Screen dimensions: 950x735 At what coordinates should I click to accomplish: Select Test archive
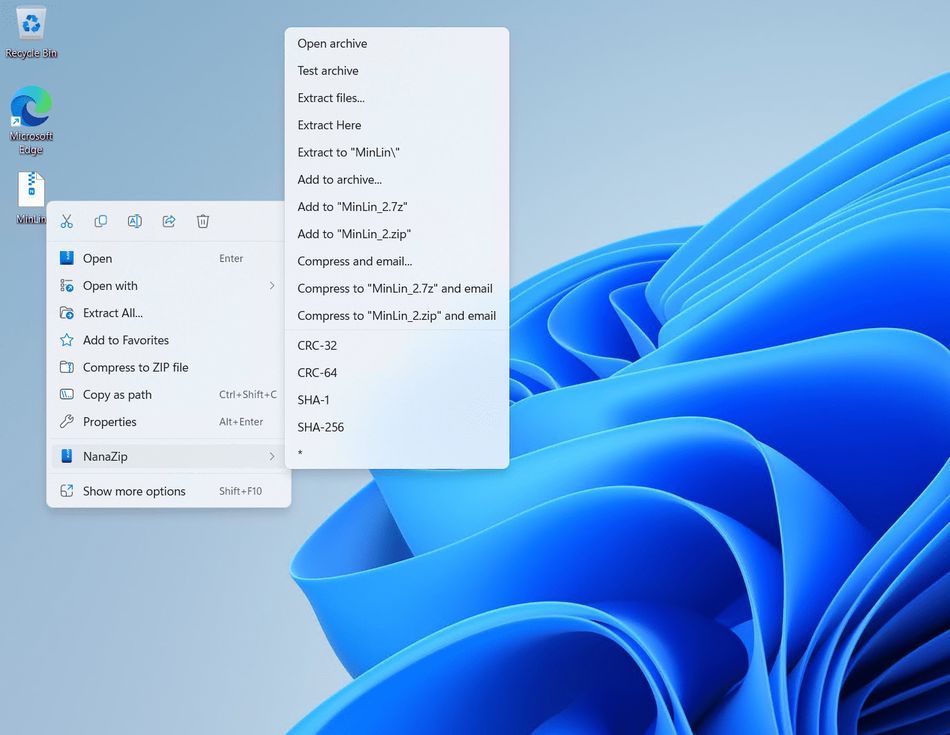(x=327, y=70)
